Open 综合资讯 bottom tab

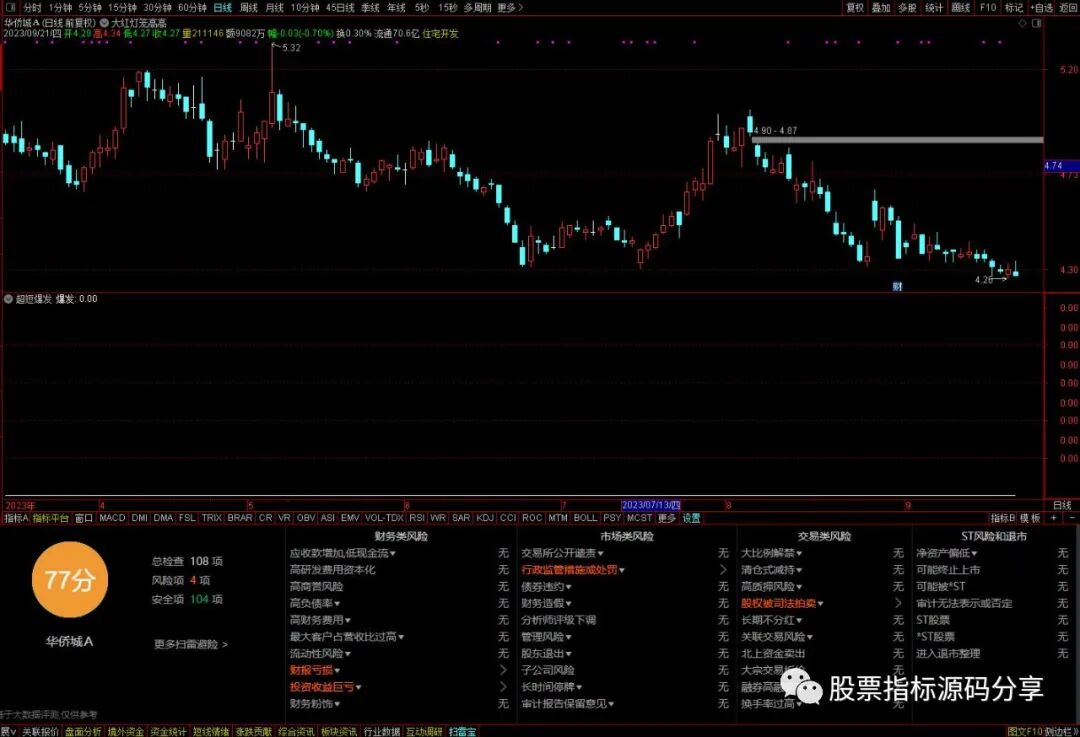[x=297, y=731]
